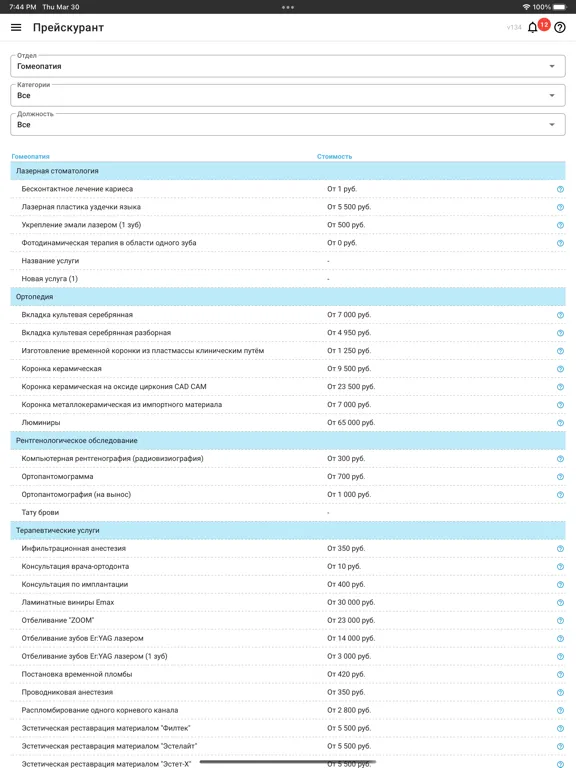The width and height of the screenshot is (576, 768).
Task: Show info for Вкладка культевая серебрянная разборная
Action: (560, 333)
